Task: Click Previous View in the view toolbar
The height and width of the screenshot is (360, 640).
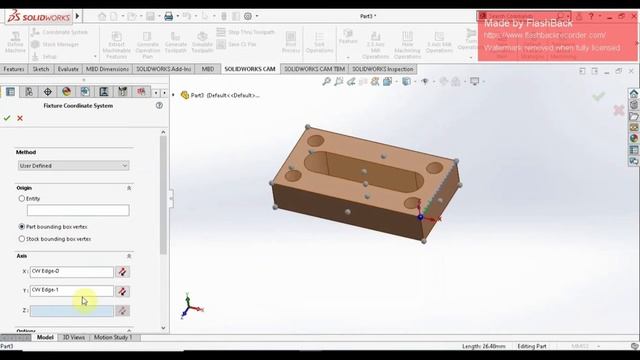Action: [351, 82]
